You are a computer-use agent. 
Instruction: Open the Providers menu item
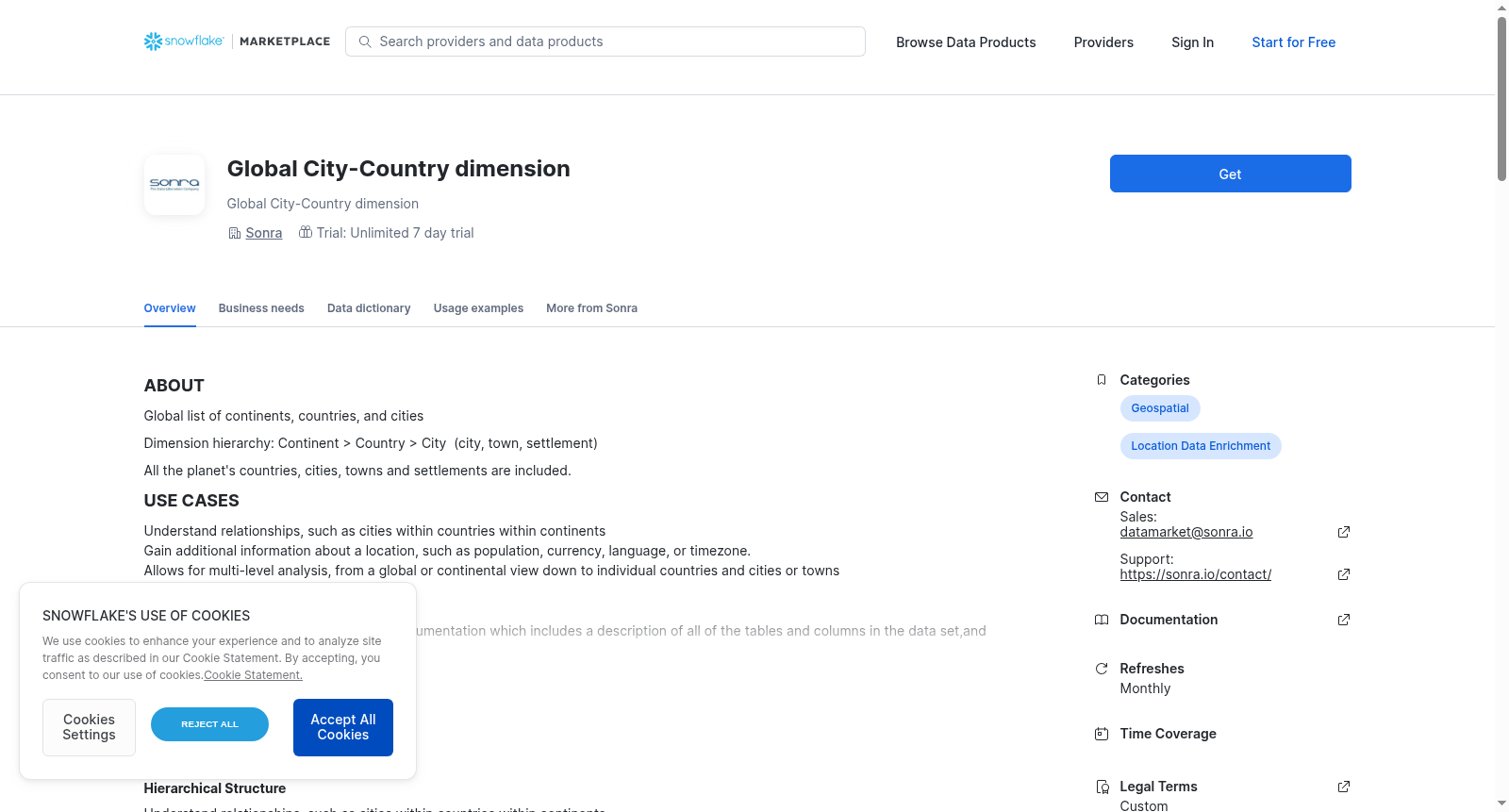(x=1103, y=42)
